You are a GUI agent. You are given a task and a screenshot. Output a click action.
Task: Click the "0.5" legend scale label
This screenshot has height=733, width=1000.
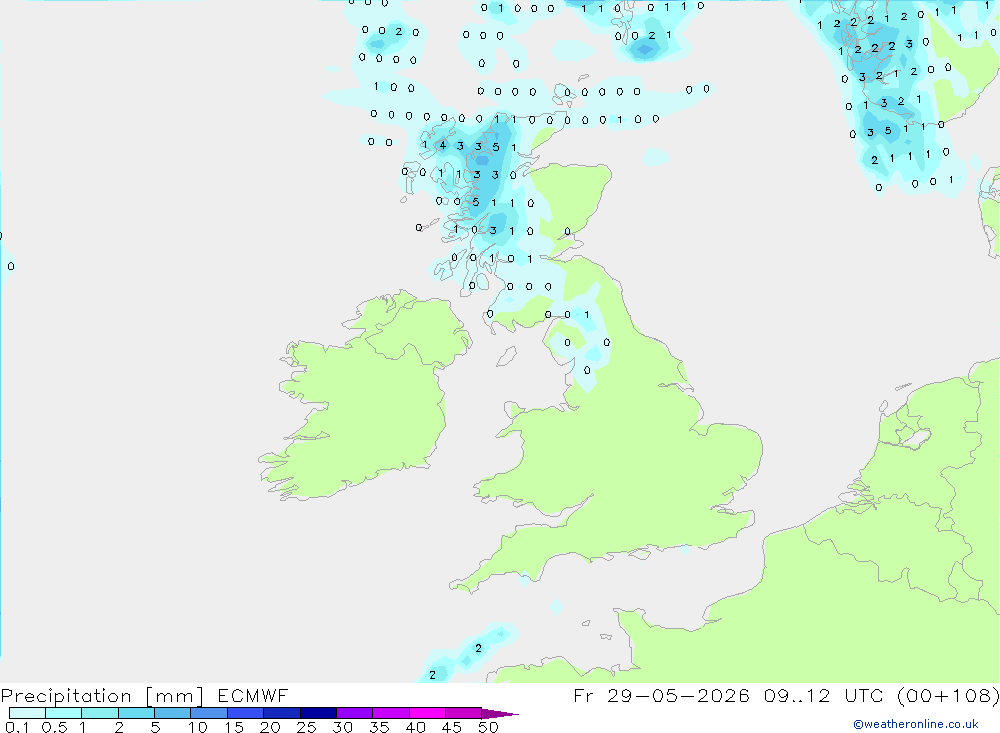(x=54, y=727)
